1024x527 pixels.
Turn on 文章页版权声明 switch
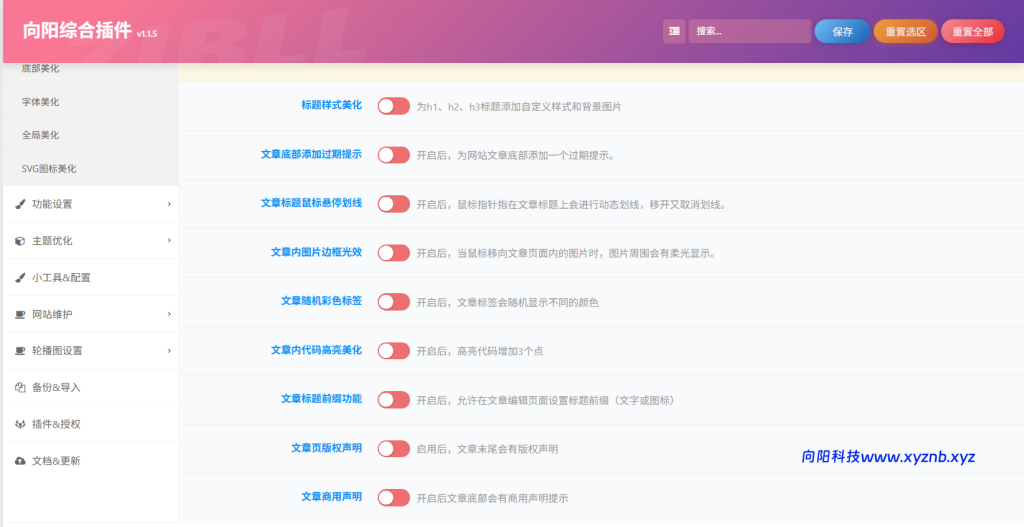tap(394, 449)
